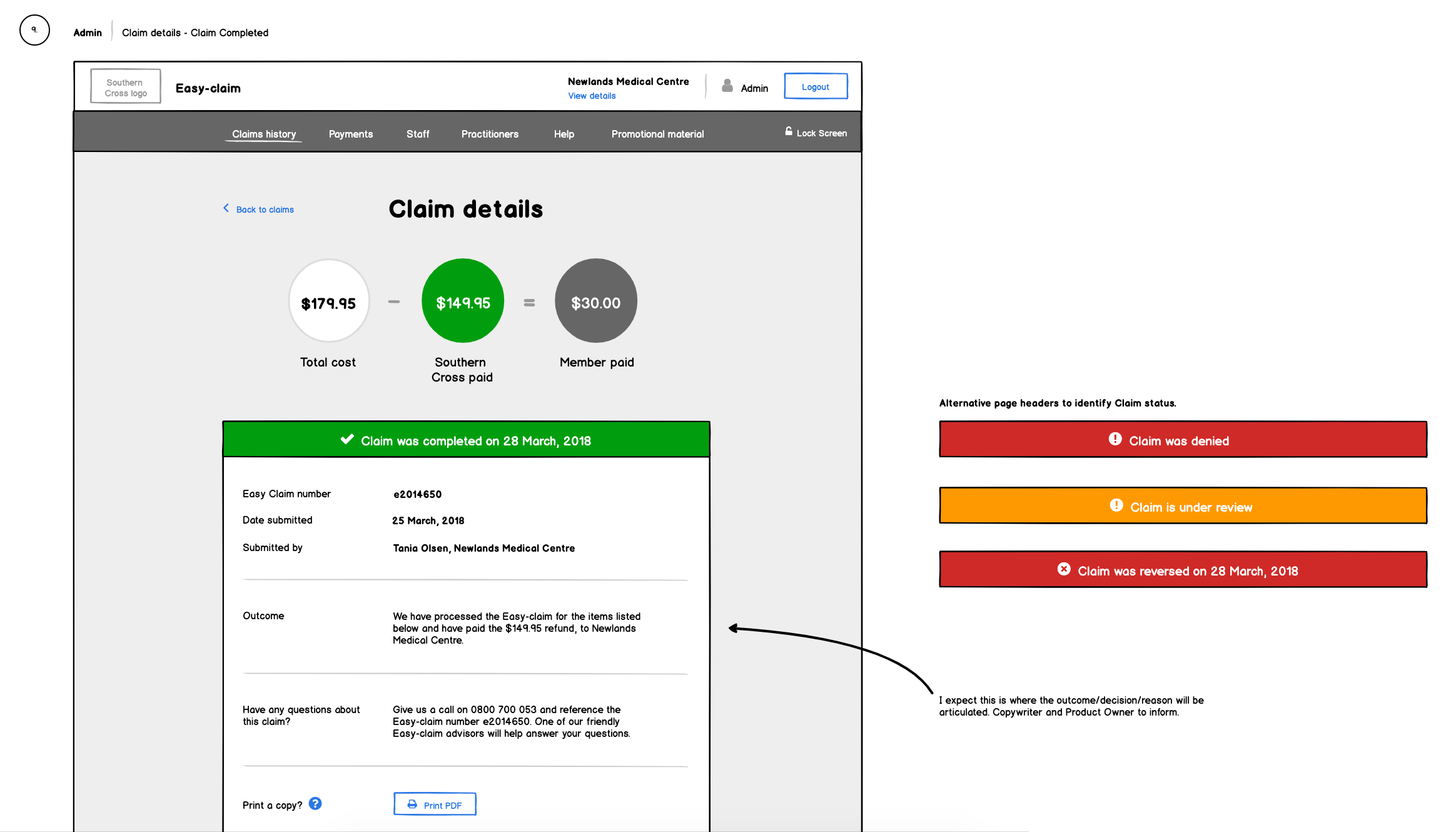Click the Admin user avatar icon

tap(727, 86)
